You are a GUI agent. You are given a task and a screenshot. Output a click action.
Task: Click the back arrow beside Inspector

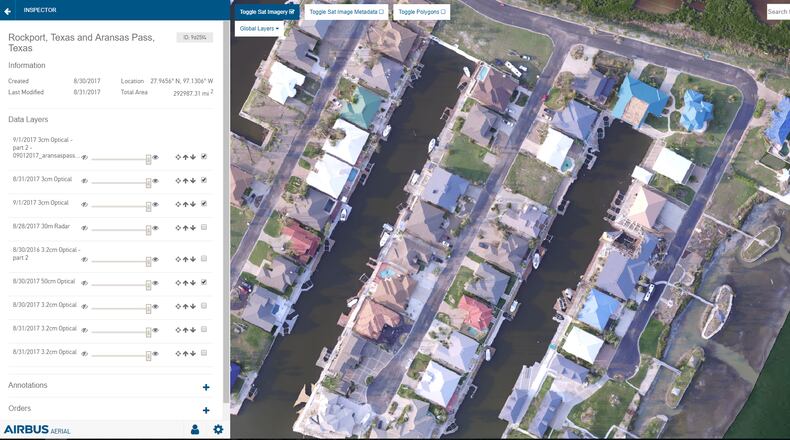coord(9,9)
